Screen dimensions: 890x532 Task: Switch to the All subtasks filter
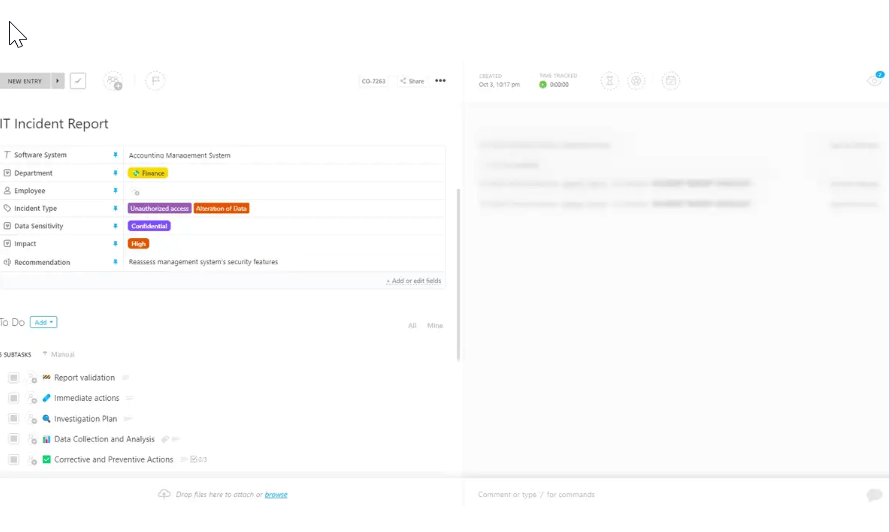pos(412,325)
